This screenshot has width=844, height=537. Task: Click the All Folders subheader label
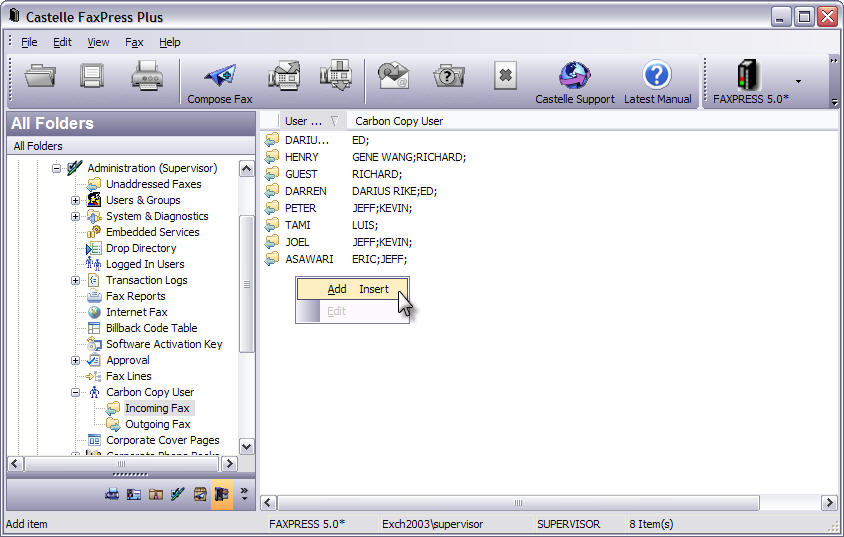[x=38, y=146]
